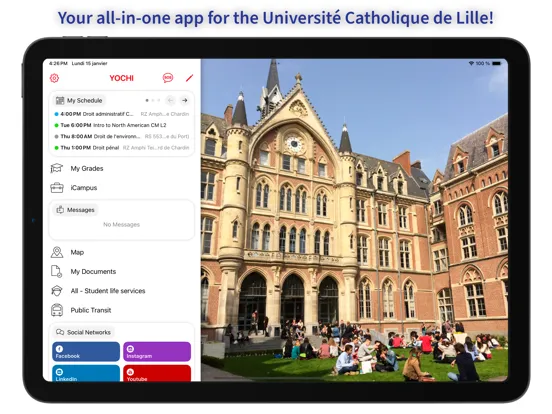
Task: Open settings via the red gear icon
Action: 54,78
